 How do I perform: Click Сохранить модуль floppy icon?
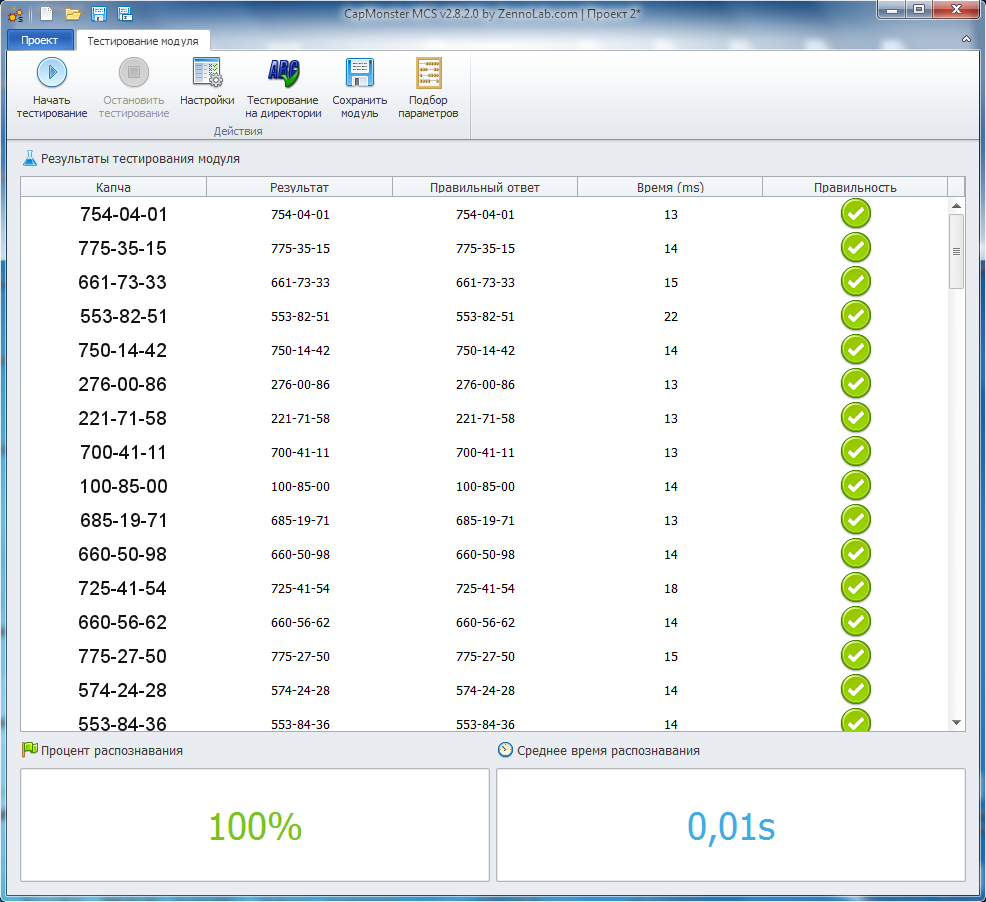pos(359,73)
